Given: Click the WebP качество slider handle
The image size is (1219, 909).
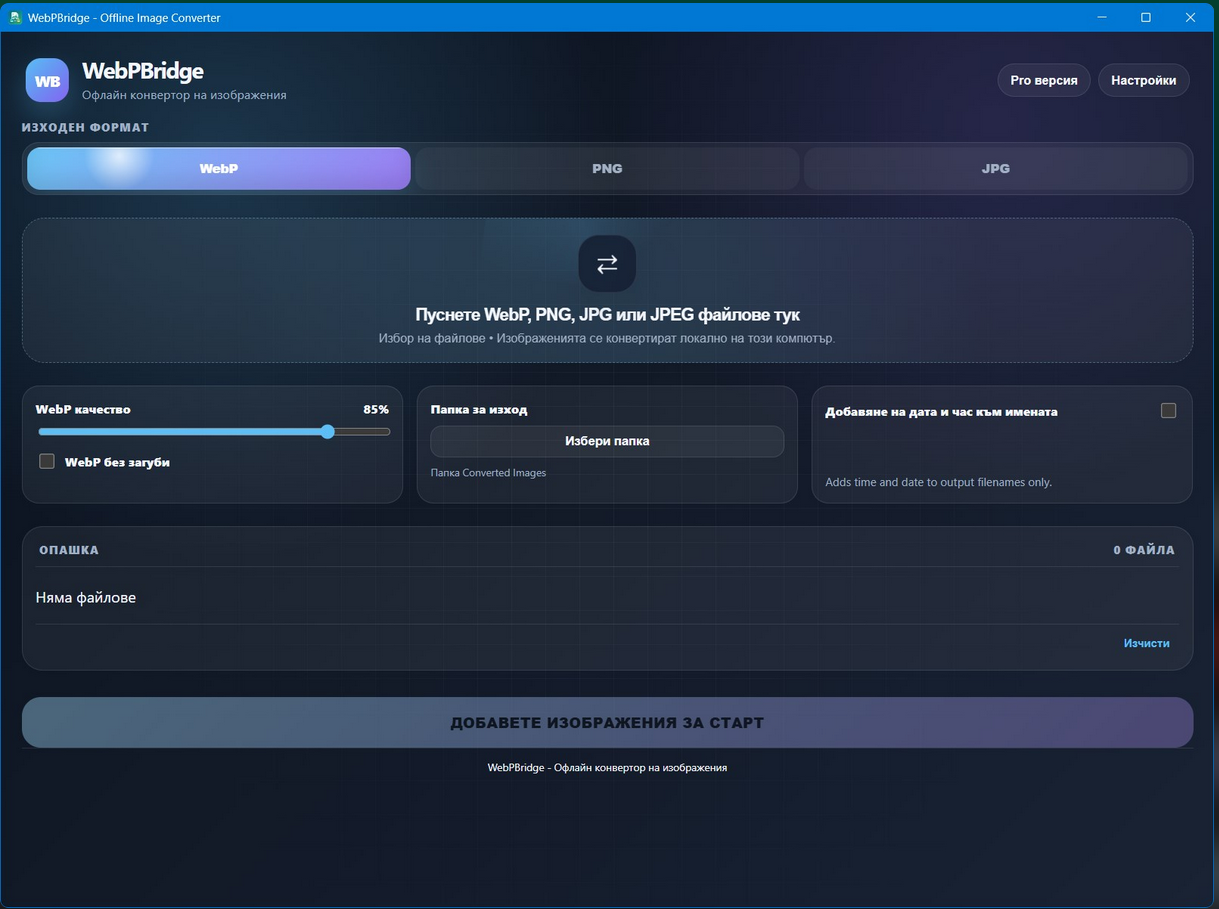Looking at the screenshot, I should point(327,432).
